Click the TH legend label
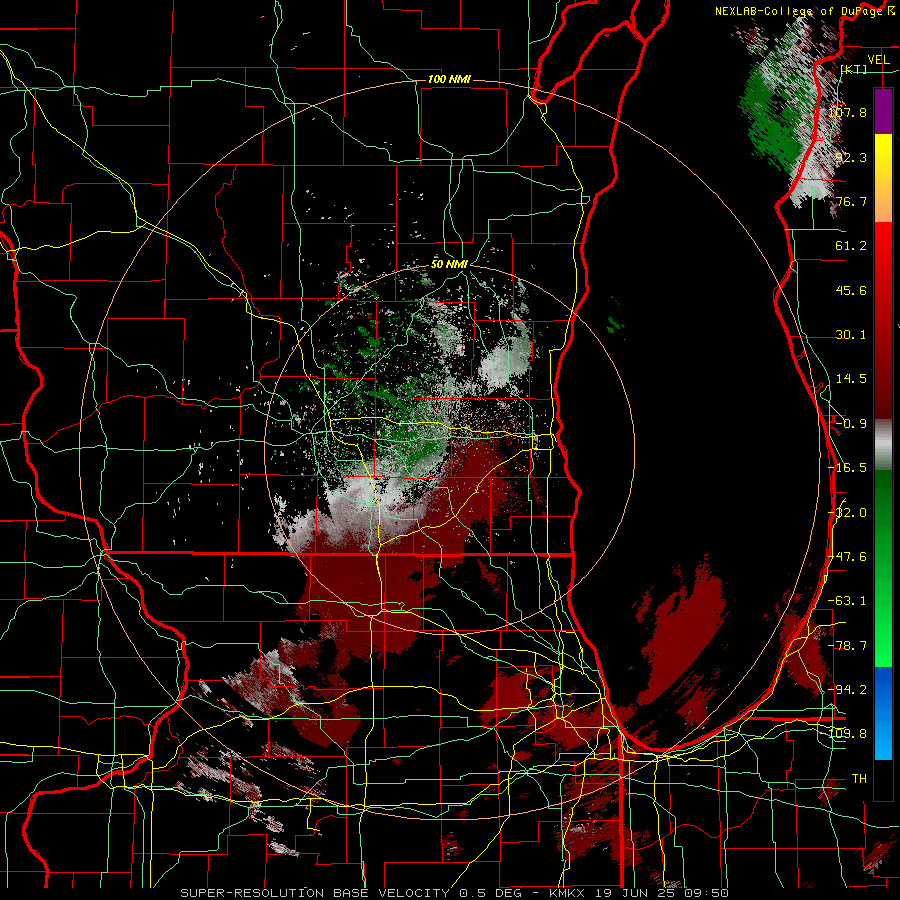Image resolution: width=900 pixels, height=900 pixels. 859,779
